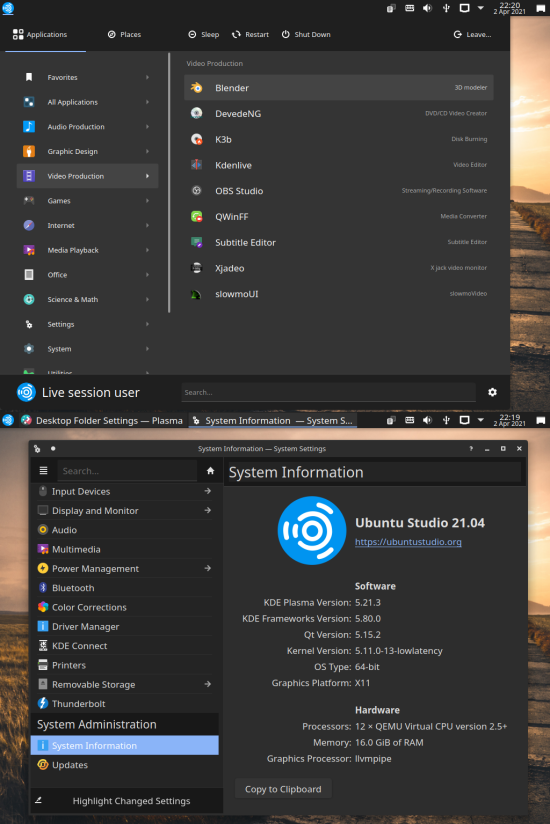Expand Graphic Design category

(87, 151)
